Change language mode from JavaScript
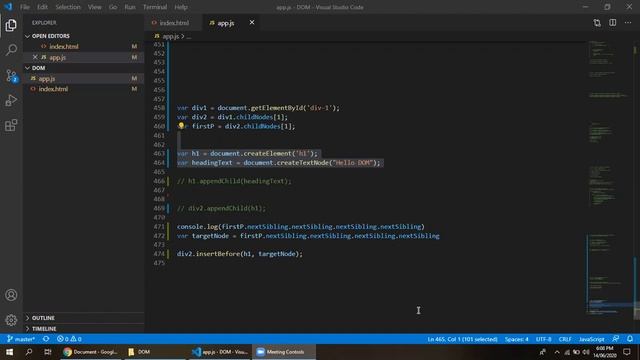This screenshot has height=360, width=640. click(x=591, y=339)
